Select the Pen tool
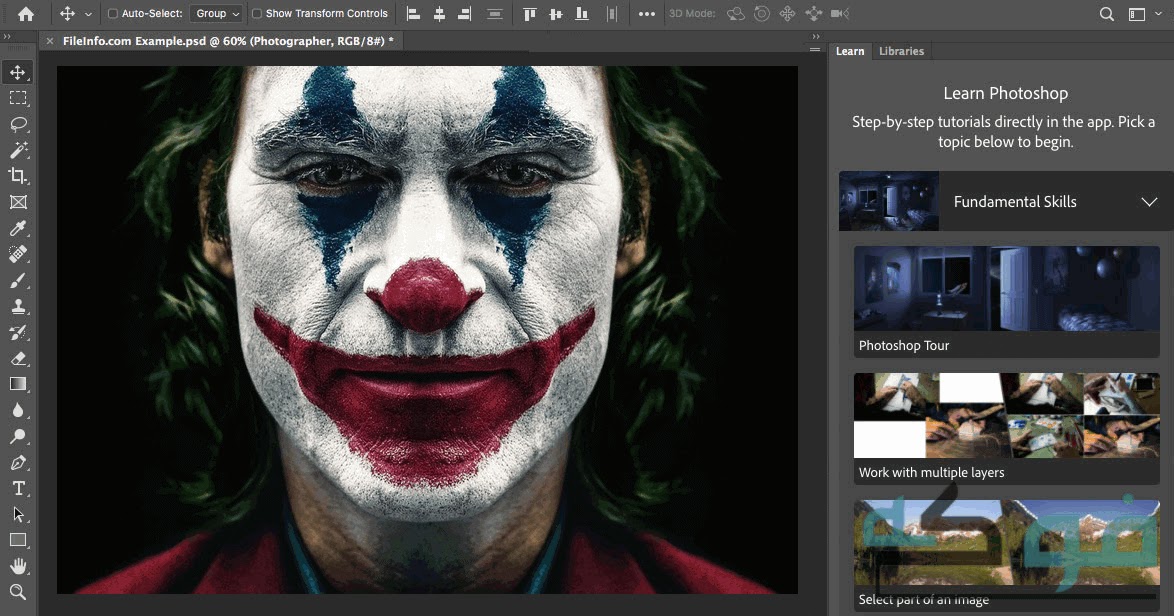 pos(18,463)
